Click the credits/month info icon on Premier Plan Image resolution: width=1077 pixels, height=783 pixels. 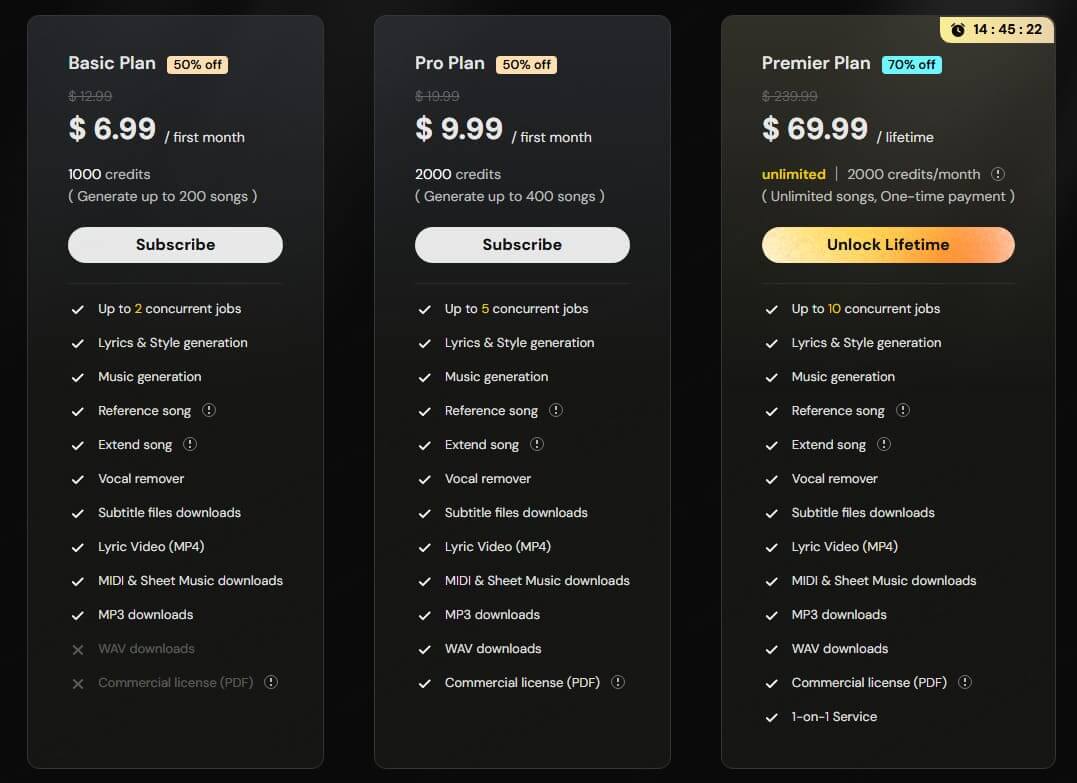(998, 173)
